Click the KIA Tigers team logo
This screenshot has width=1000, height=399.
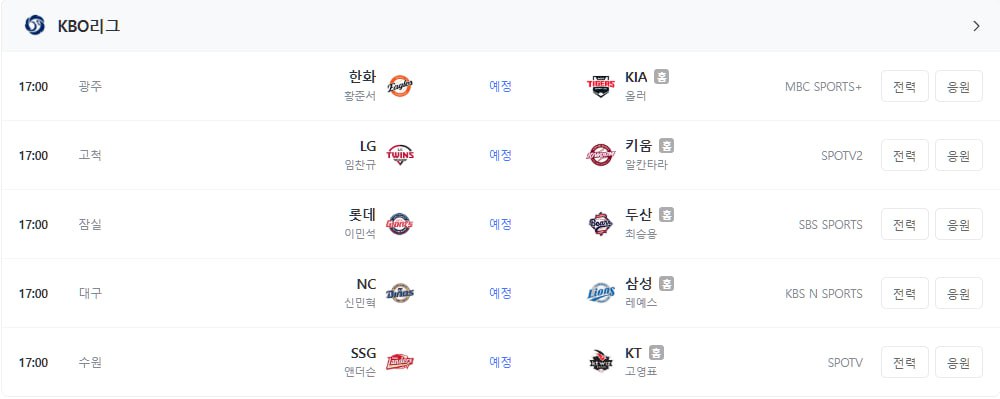point(600,85)
